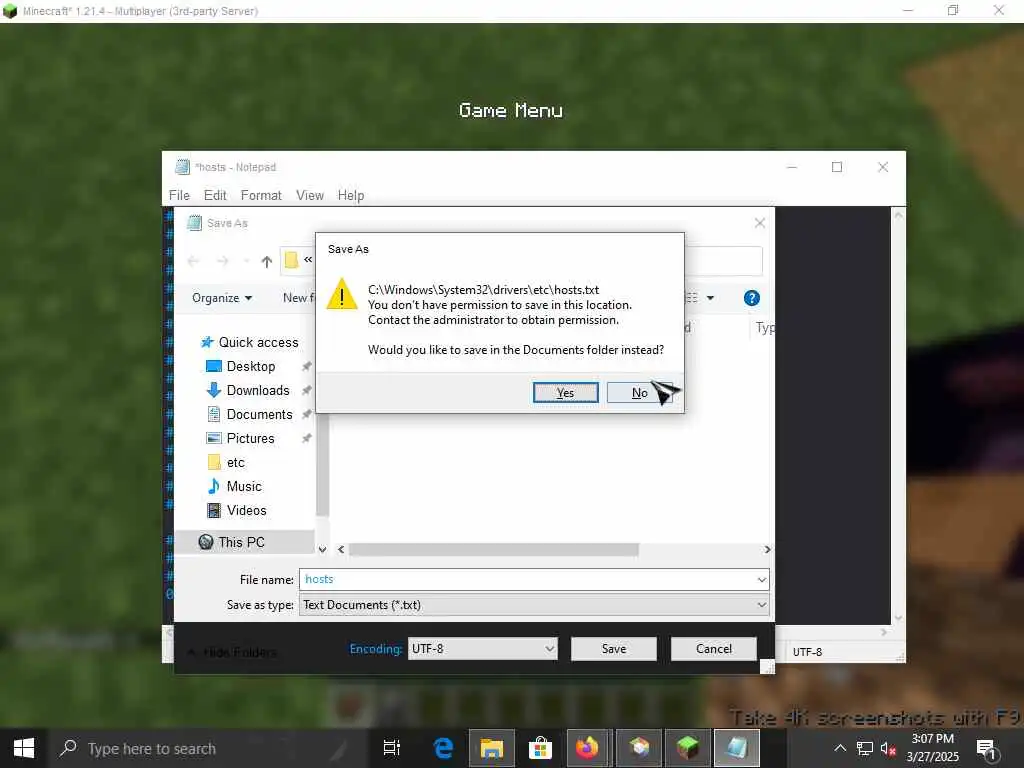Viewport: 1024px width, 768px height.
Task: Close the Save As file dialog
Action: [760, 223]
